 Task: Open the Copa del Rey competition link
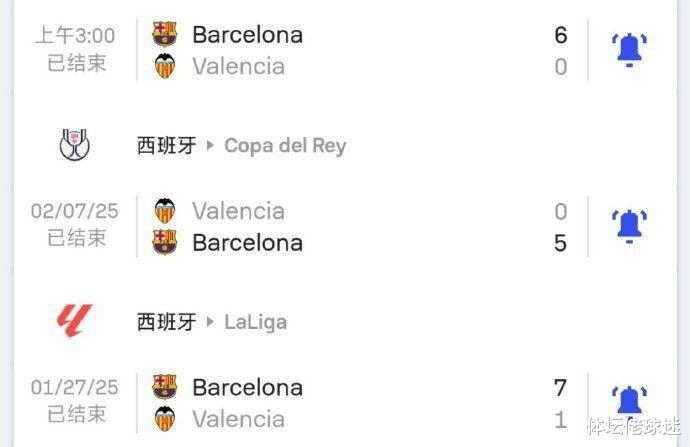click(285, 146)
